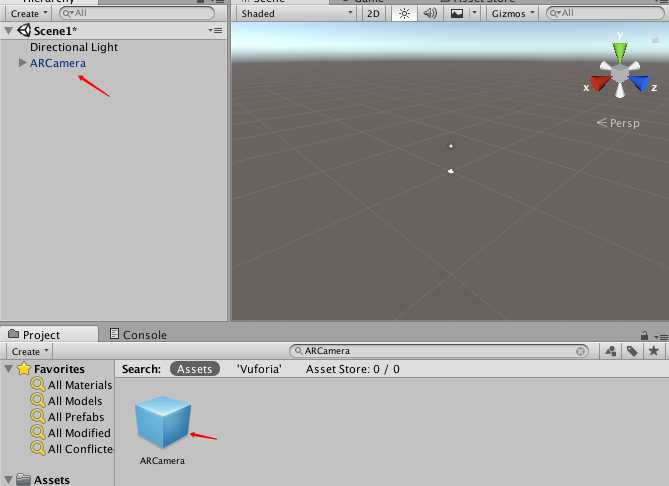The image size is (669, 486).
Task: Click the Hierarchy search field
Action: (137, 13)
